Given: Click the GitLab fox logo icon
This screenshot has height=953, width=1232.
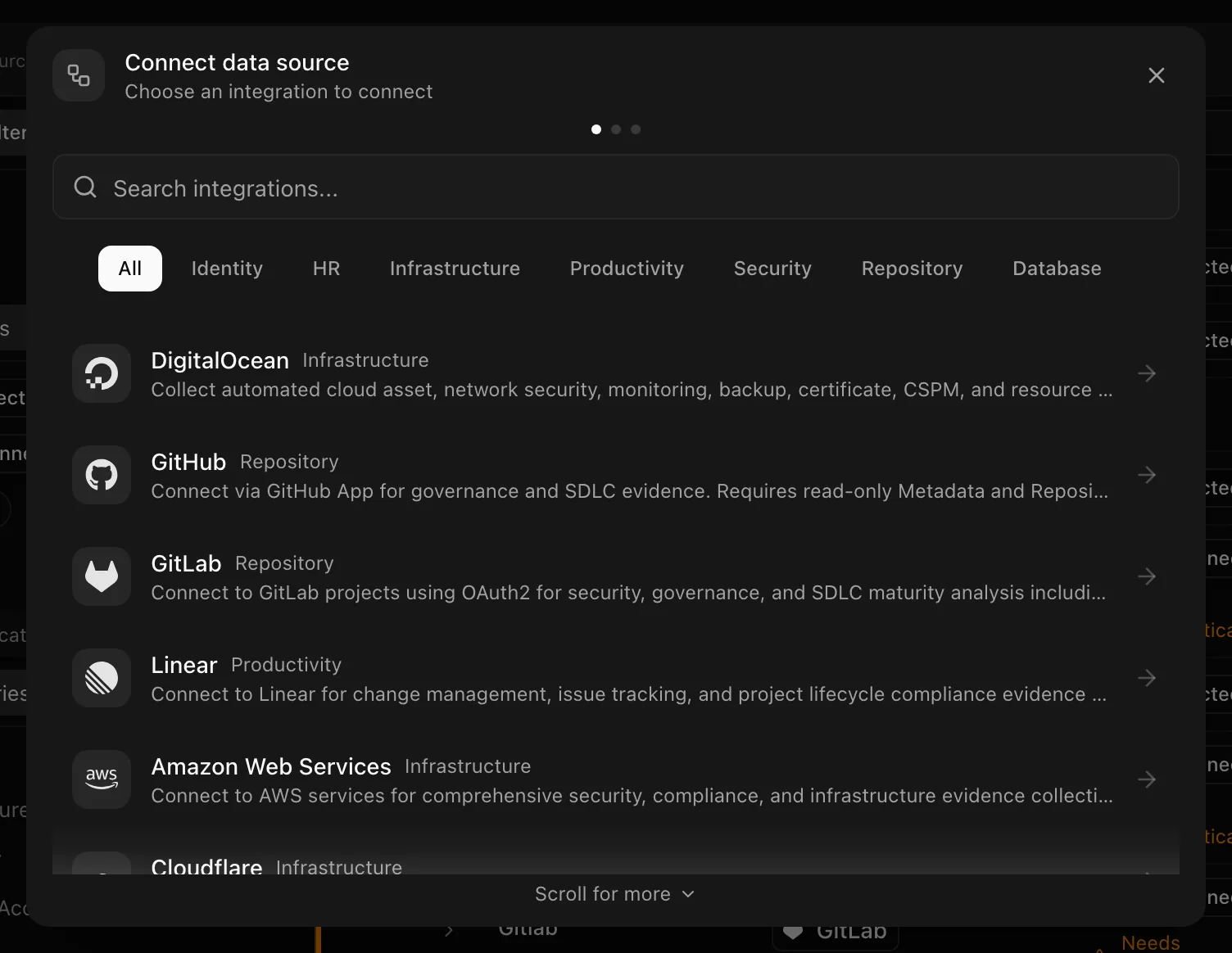Looking at the screenshot, I should click(x=102, y=576).
